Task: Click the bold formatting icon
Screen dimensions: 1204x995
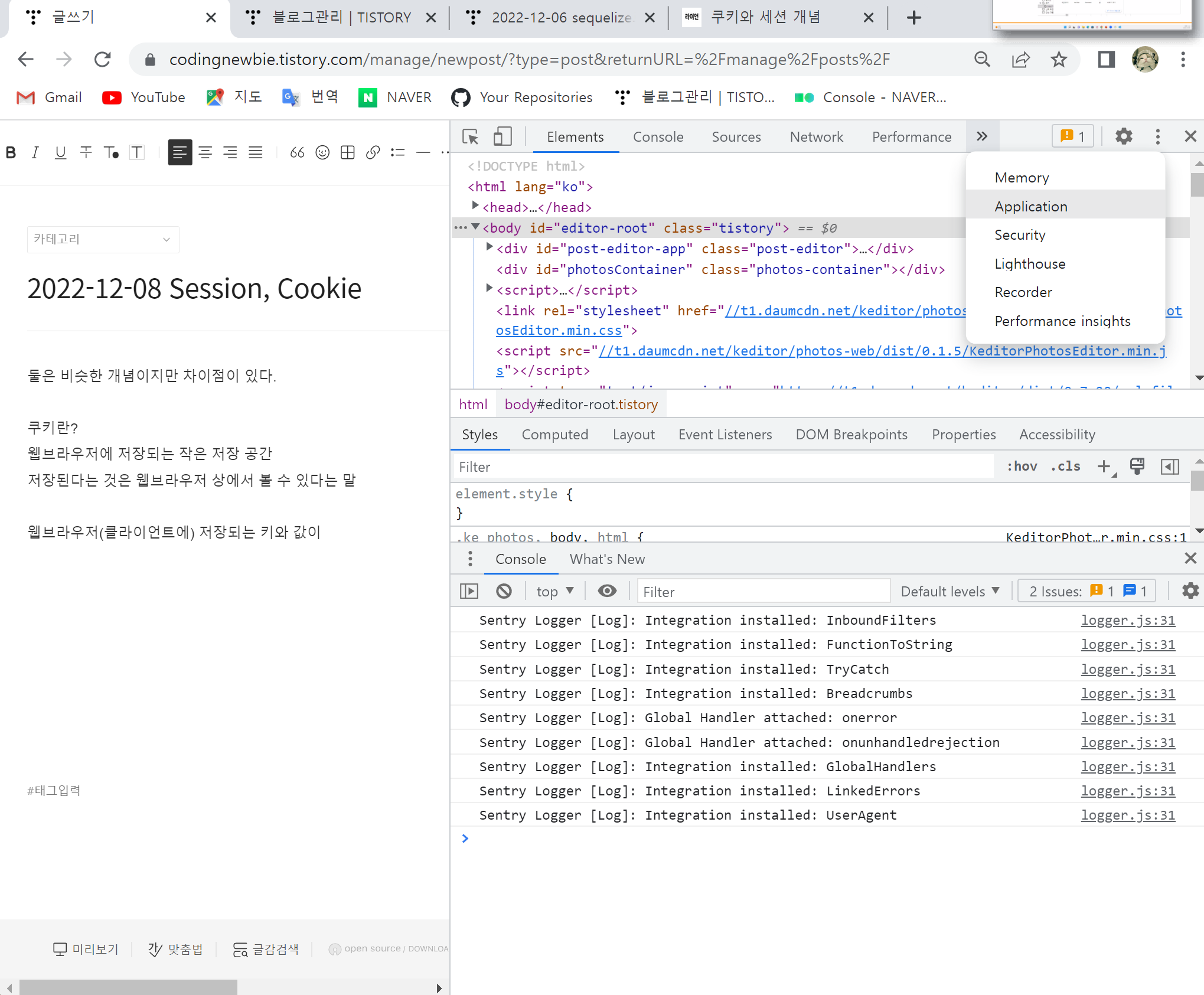Action: (x=11, y=153)
